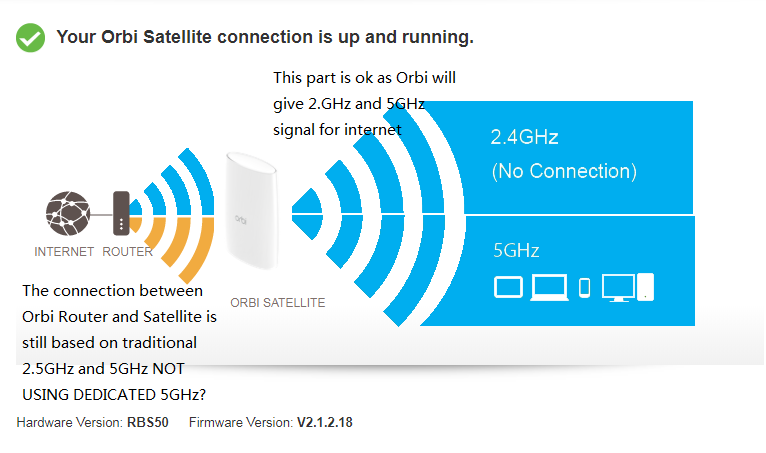This screenshot has width=766, height=453.
Task: Click the desktop monitor icon under 5GHz
Action: pos(617,288)
